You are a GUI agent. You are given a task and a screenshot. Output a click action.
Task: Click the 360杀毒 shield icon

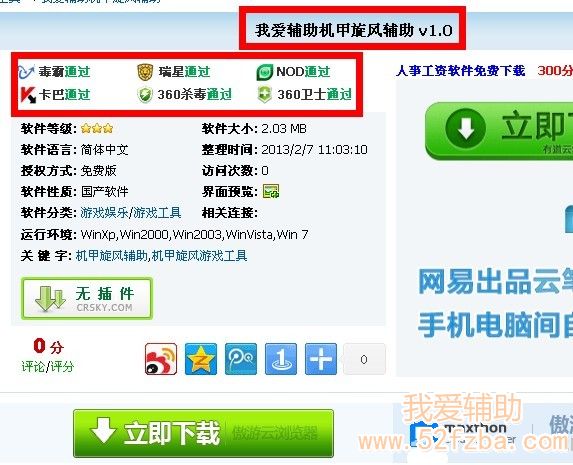(145, 95)
